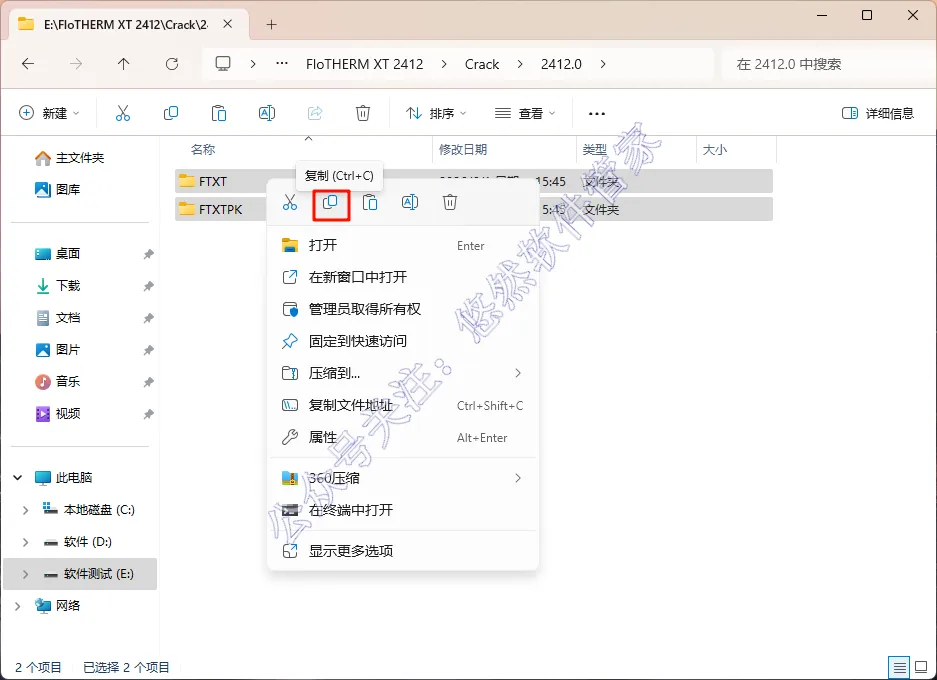Click the Share icon in the main toolbar
Viewport: 937px width, 680px height.
point(315,113)
